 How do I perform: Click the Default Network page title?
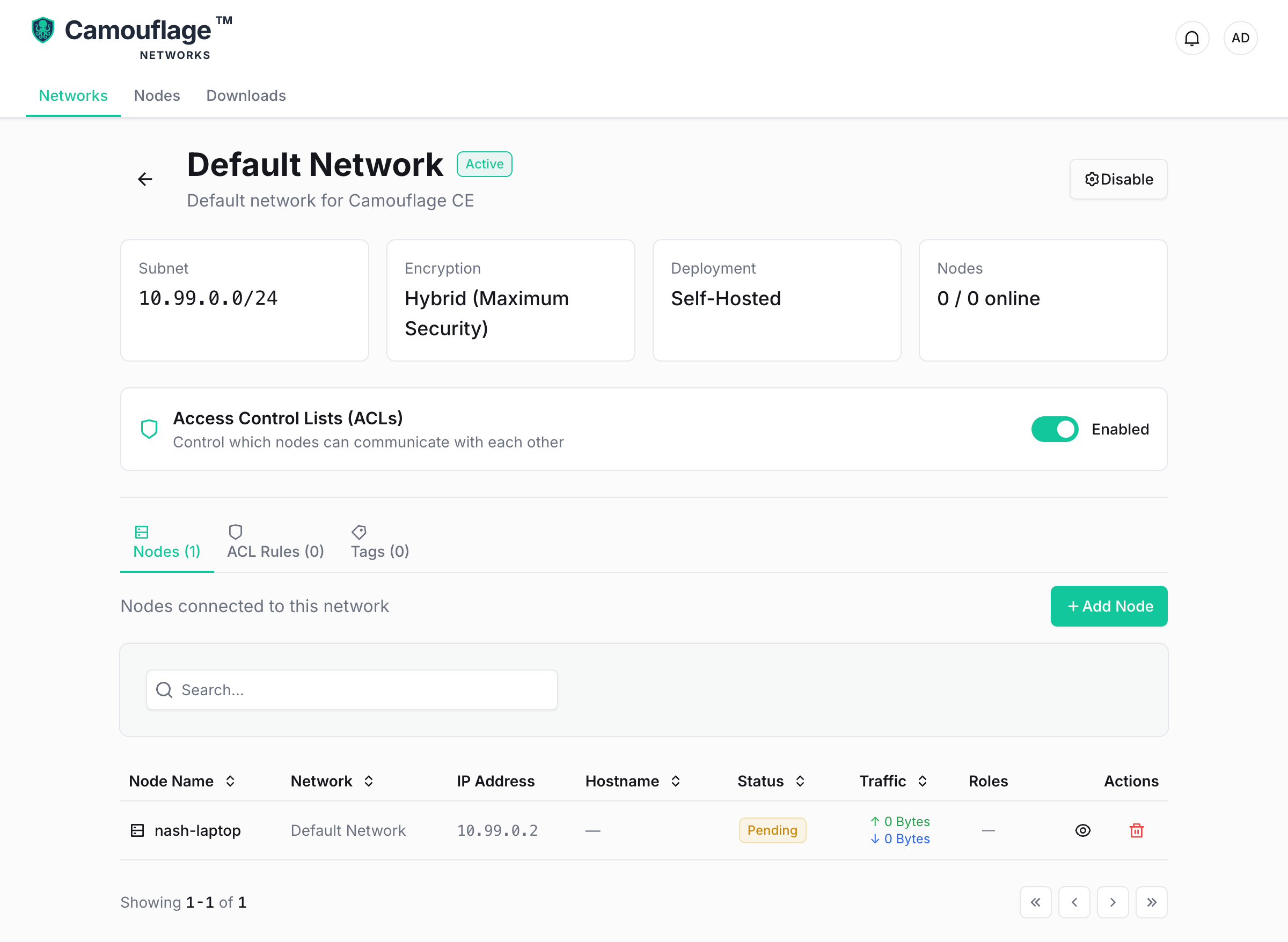pyautogui.click(x=315, y=165)
